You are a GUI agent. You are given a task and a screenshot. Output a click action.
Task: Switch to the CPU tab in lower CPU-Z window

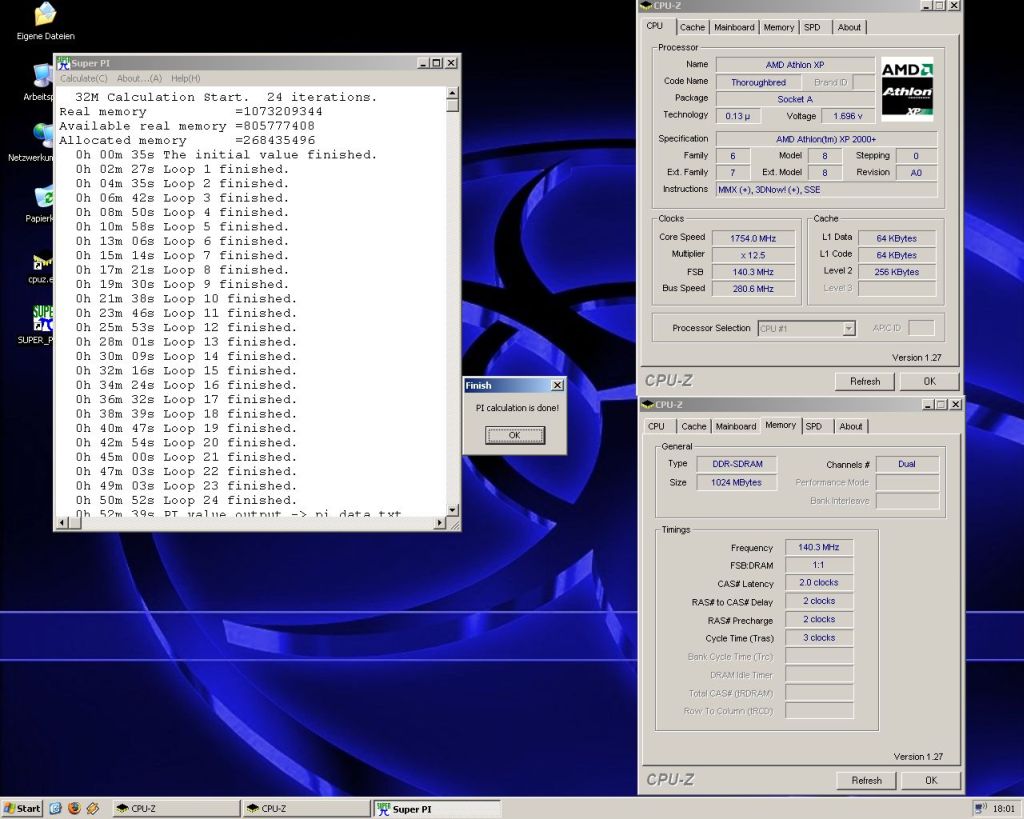click(656, 426)
